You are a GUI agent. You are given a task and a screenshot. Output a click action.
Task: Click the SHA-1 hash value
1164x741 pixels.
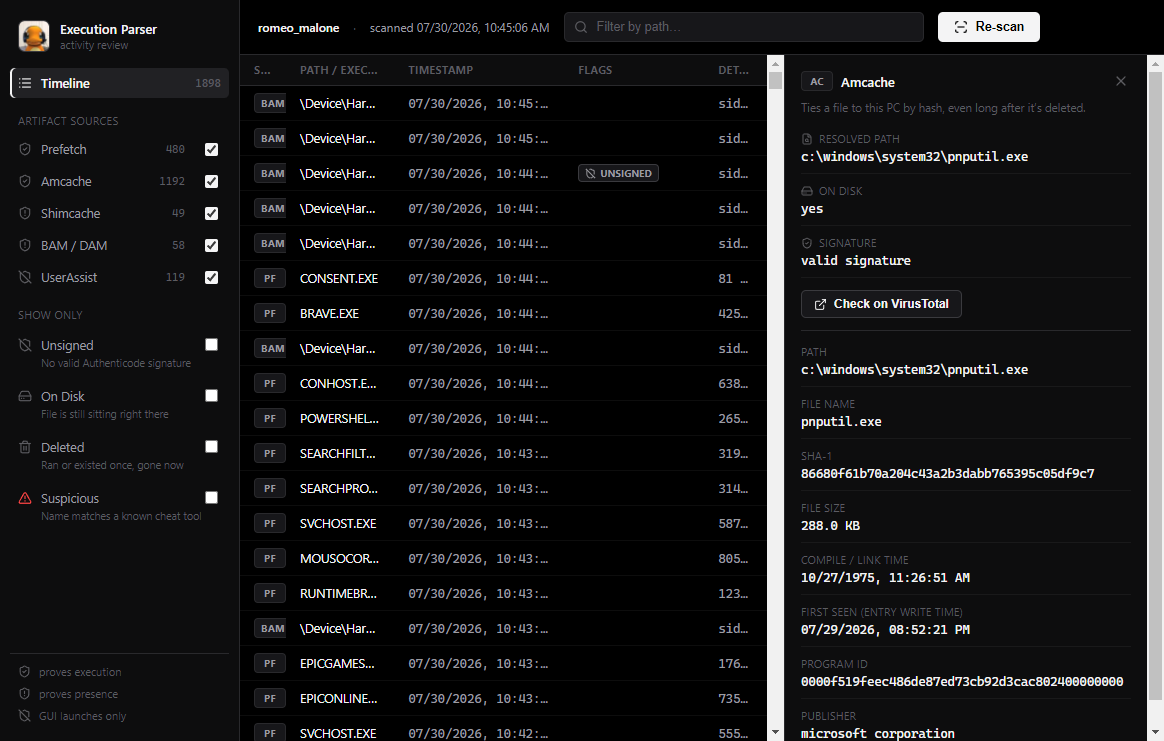click(947, 473)
